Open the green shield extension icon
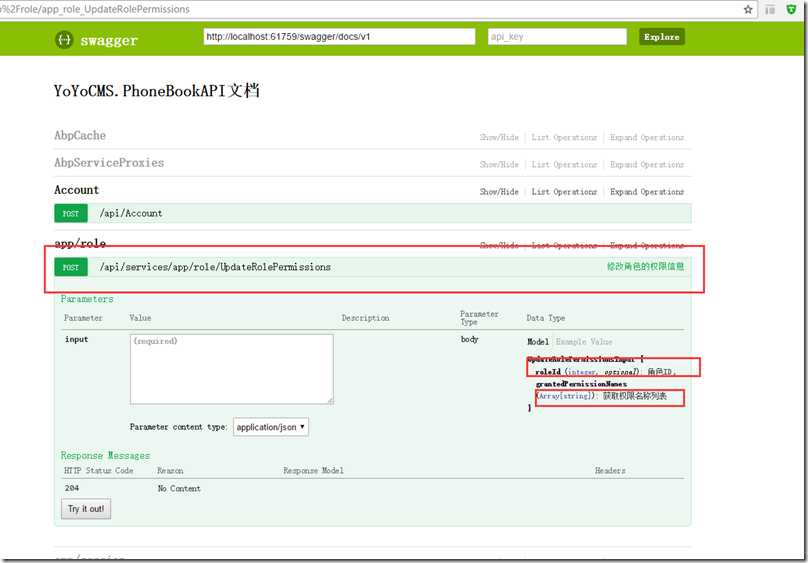 tap(791, 9)
